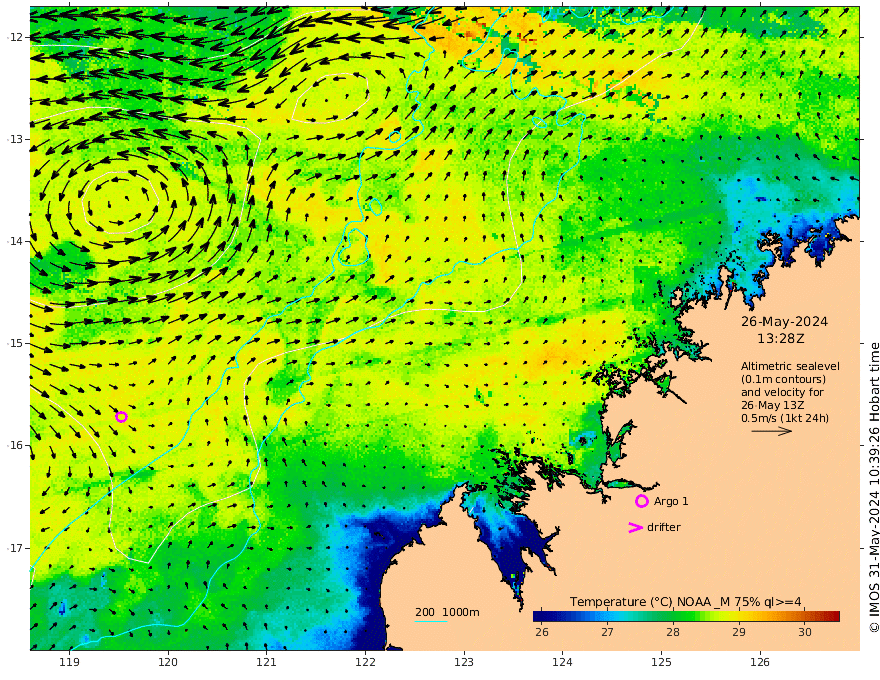This screenshot has width=880, height=680.
Task: Click latitude label -17 on the axis
Action: [15, 548]
